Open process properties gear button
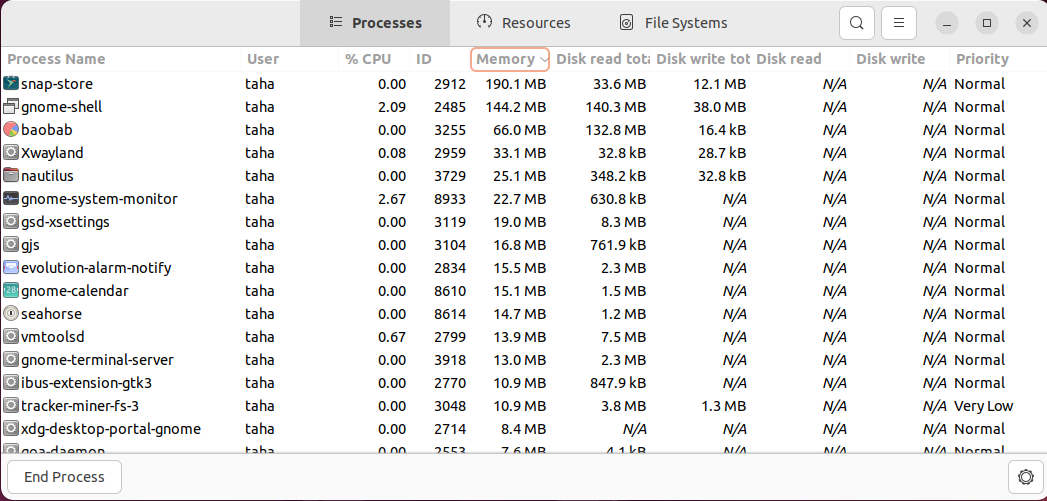 (1026, 477)
